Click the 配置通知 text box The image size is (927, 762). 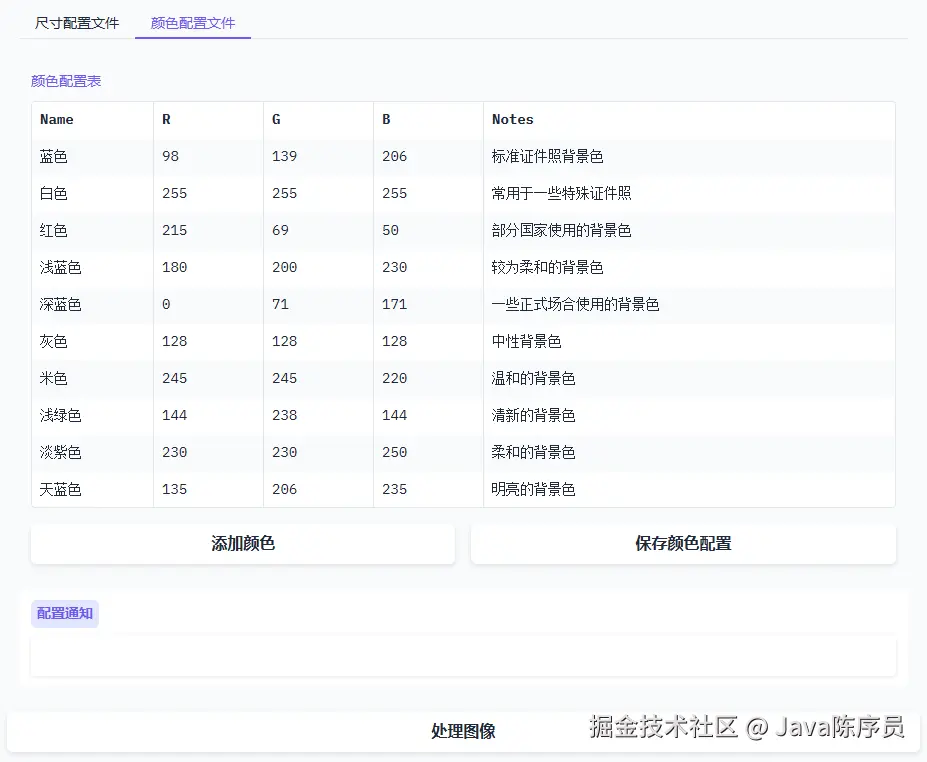click(x=464, y=656)
